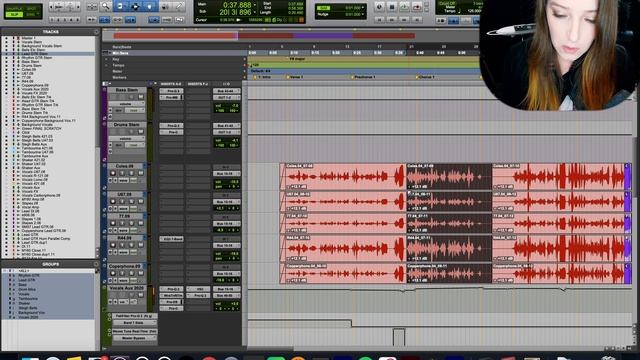Enable Slip edit mode
Viewport: 640px width, 360px height.
(x=15, y=14)
